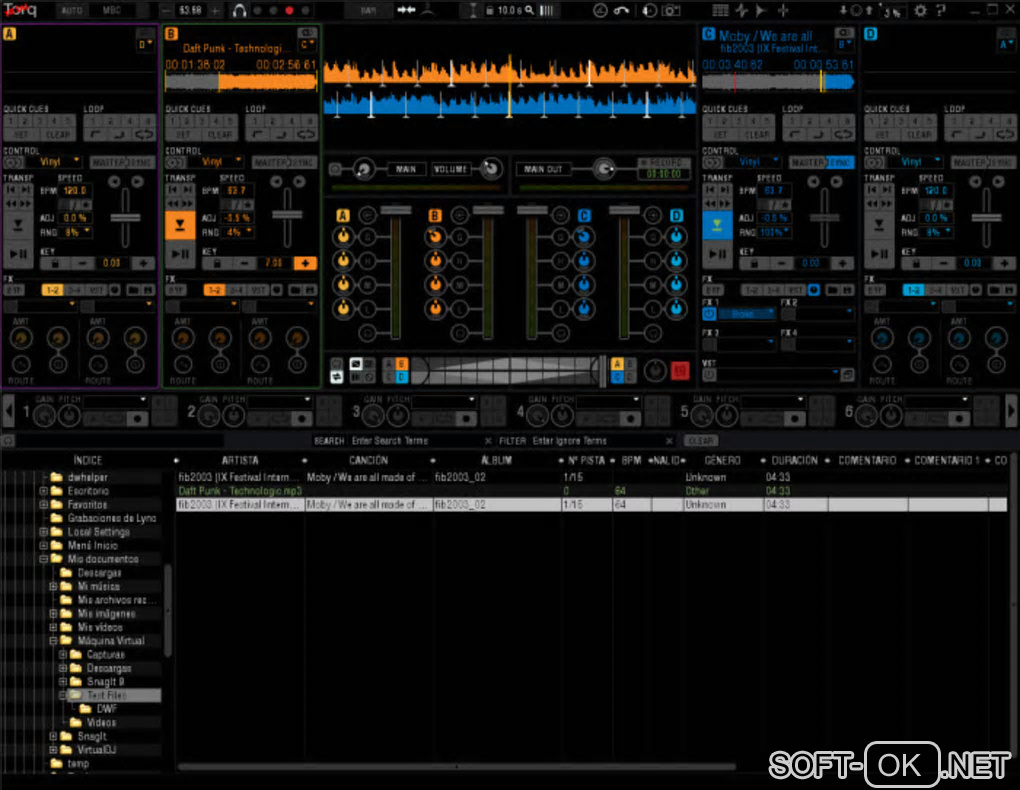Toggle Deck B key lock icon
The width and height of the screenshot is (1020, 790).
[217, 263]
